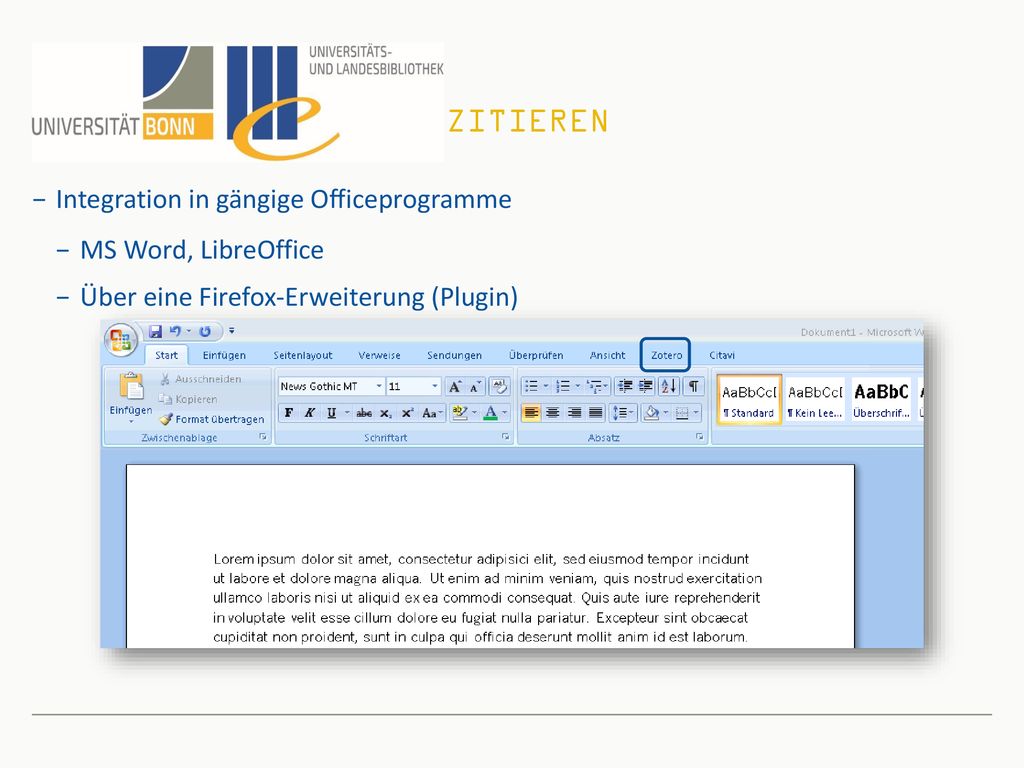1024x768 pixels.
Task: Open Sendungen ribbon tab
Action: [x=455, y=355]
